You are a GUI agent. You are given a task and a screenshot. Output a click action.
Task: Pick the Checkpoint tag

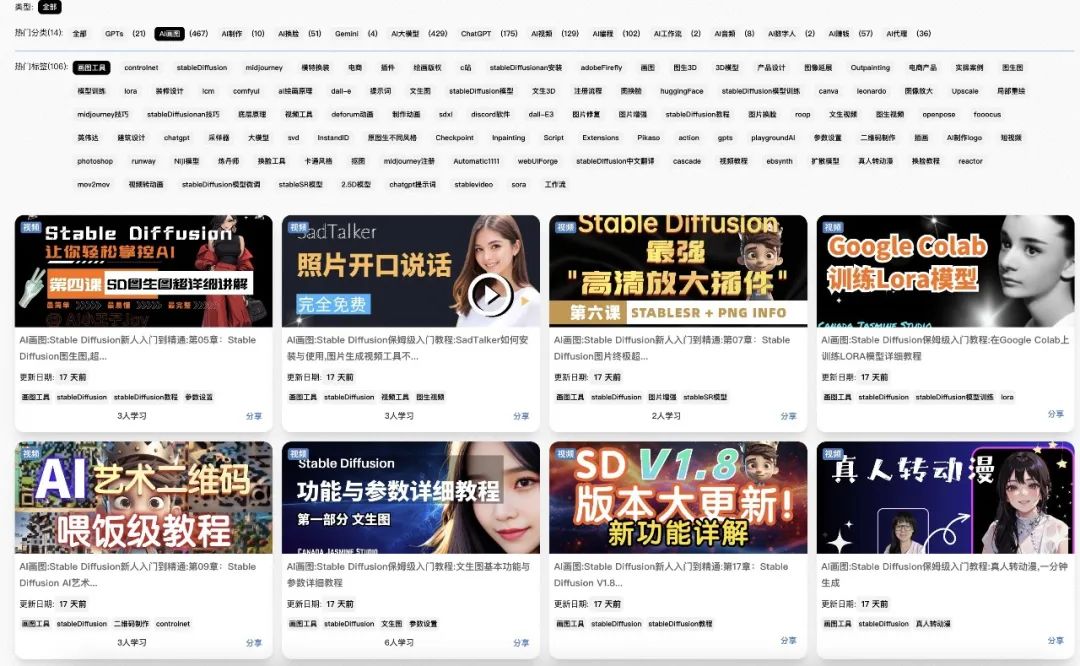[454, 138]
